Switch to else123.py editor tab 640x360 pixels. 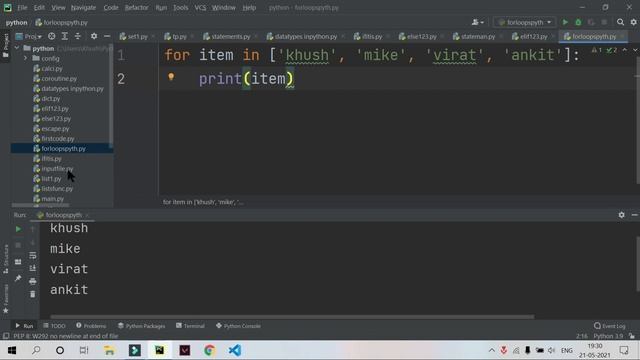coord(421,36)
